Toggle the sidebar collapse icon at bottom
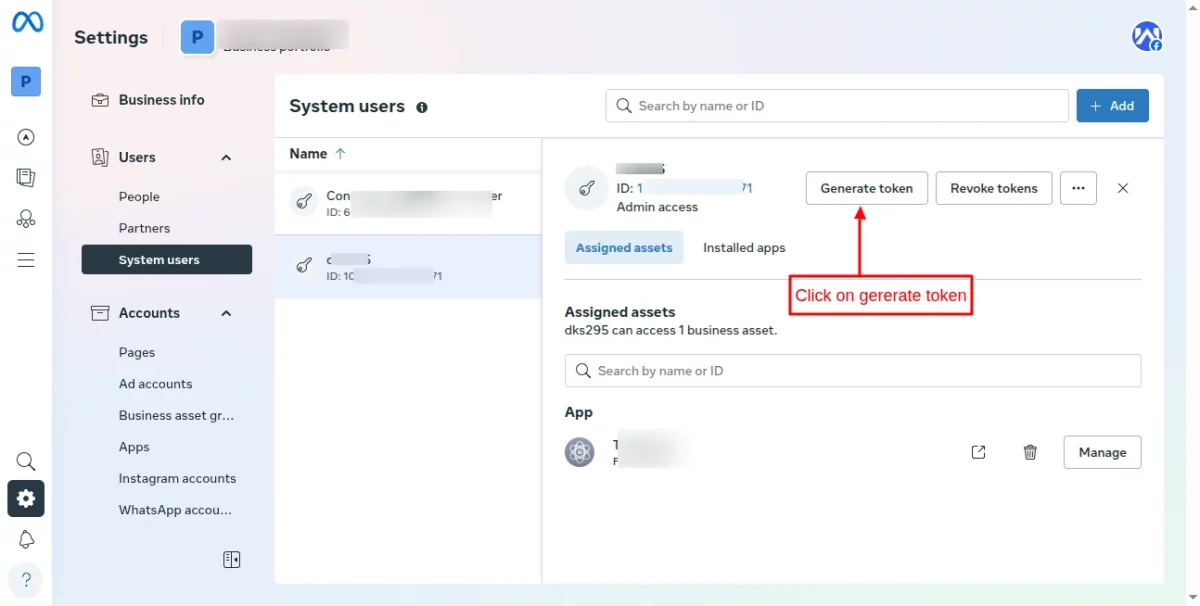 click(x=231, y=560)
